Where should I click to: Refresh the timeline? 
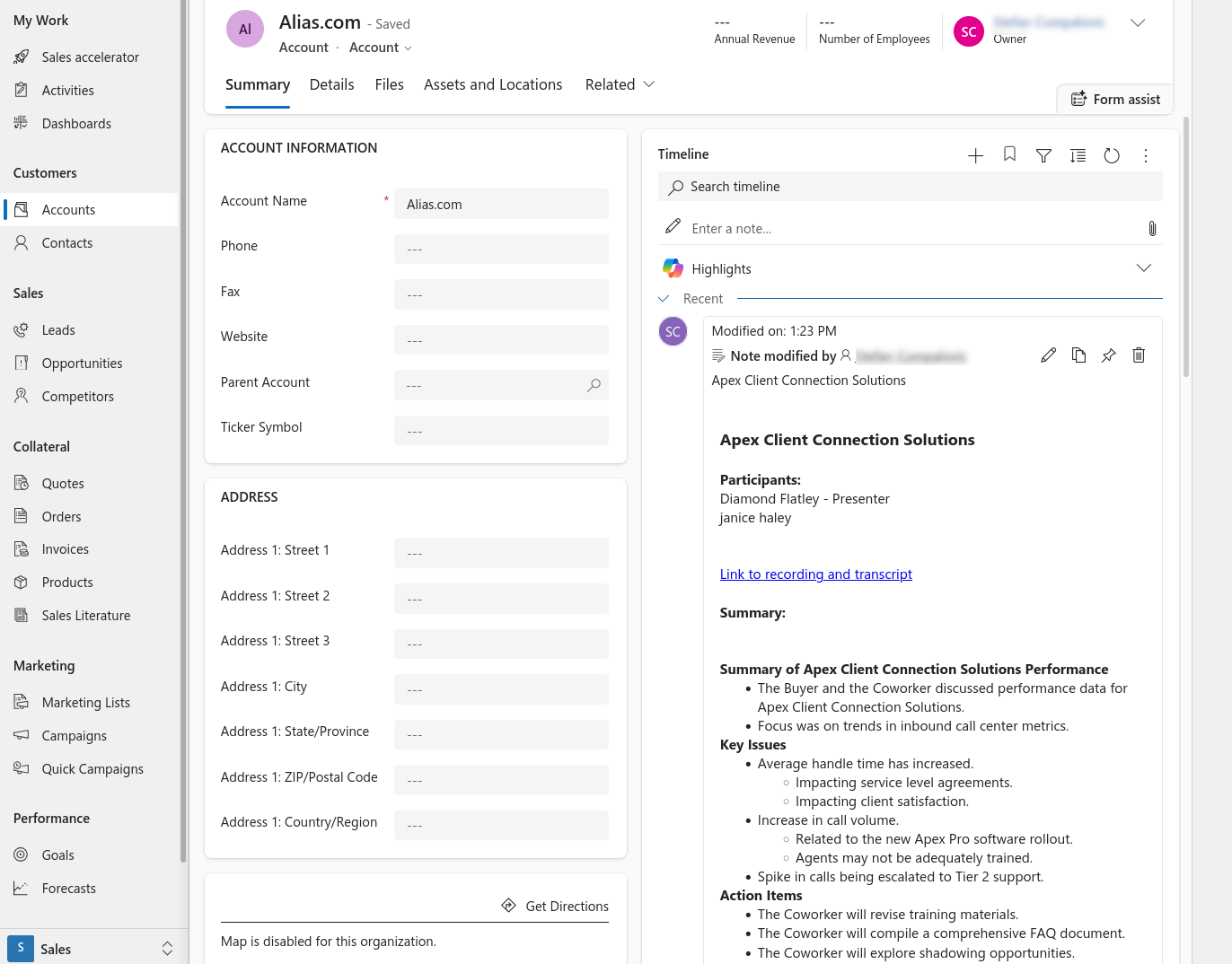(1112, 155)
